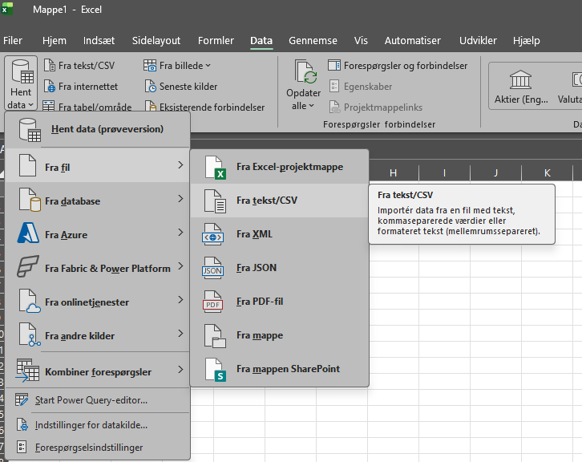Click the Projektmappelinks button
Screen dimensions: 582x462
coord(376,107)
